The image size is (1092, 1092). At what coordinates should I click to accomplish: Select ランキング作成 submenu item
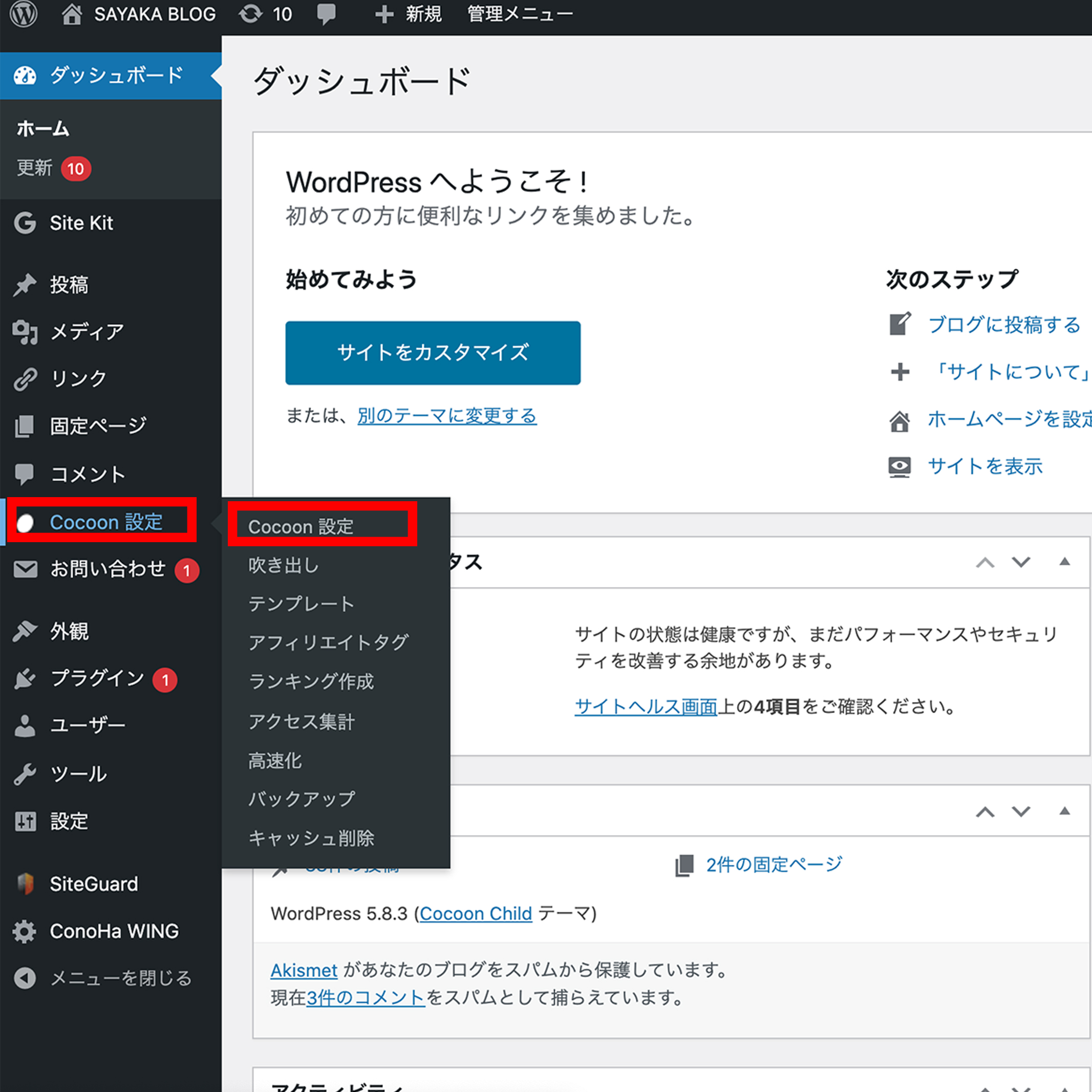click(x=311, y=681)
